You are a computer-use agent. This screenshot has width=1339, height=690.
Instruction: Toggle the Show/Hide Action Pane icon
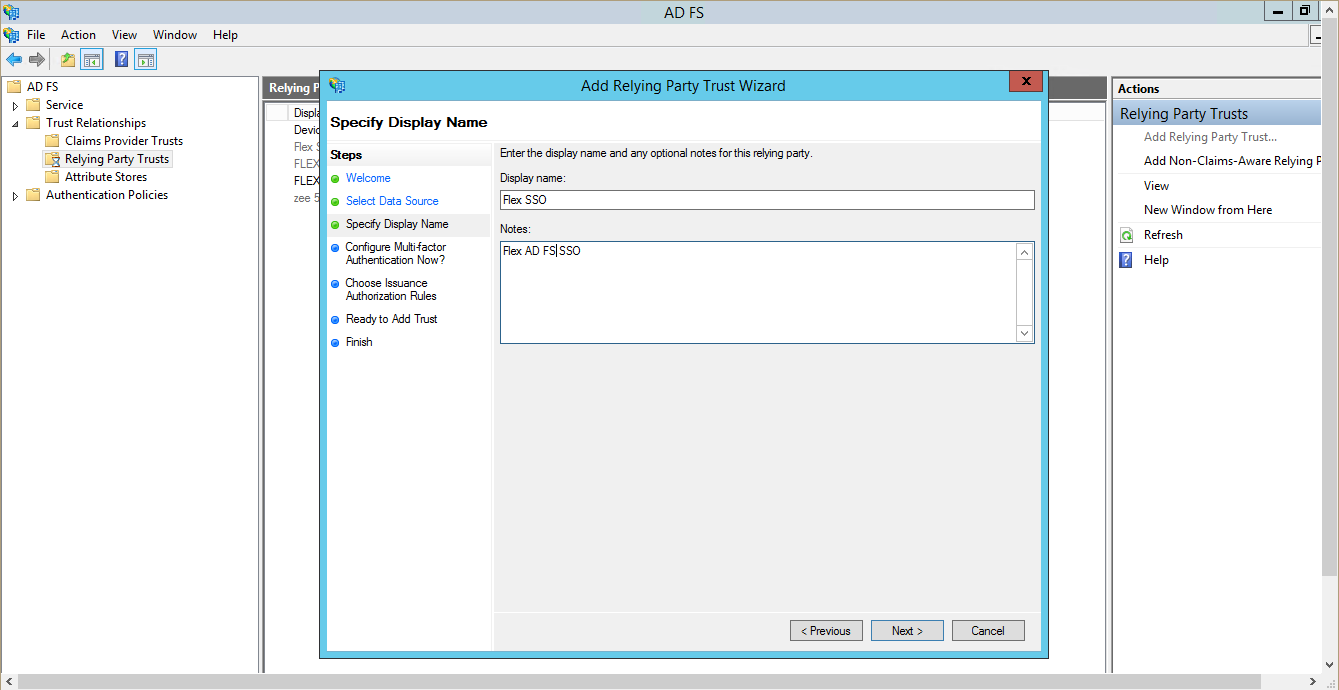click(x=145, y=58)
